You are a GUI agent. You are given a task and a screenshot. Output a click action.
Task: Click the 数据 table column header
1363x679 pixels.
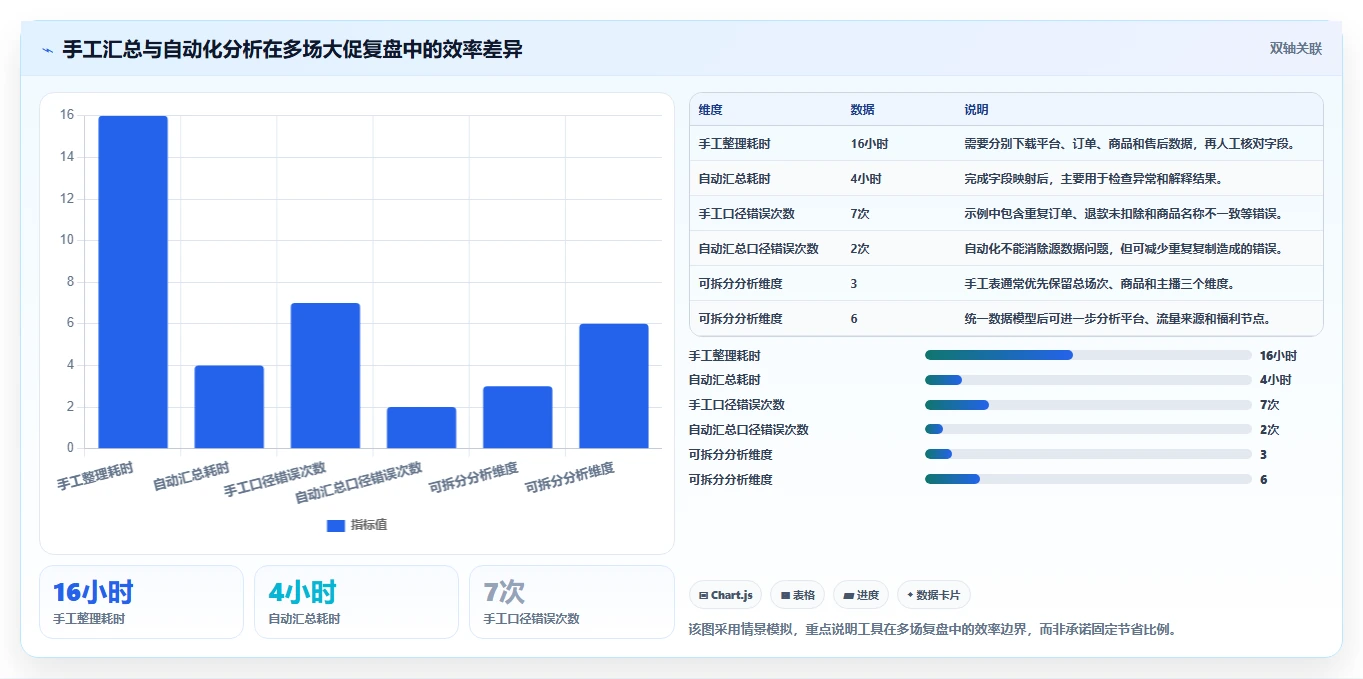(863, 110)
